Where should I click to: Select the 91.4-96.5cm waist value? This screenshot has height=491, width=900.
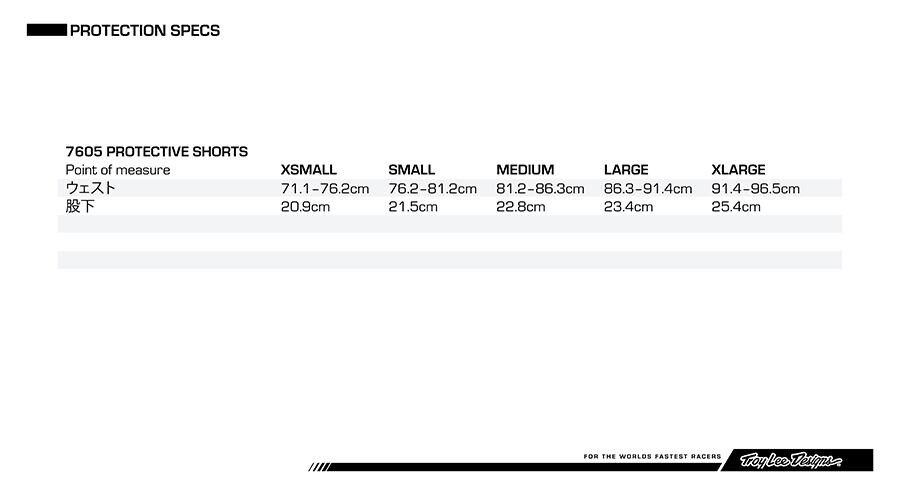pos(755,189)
